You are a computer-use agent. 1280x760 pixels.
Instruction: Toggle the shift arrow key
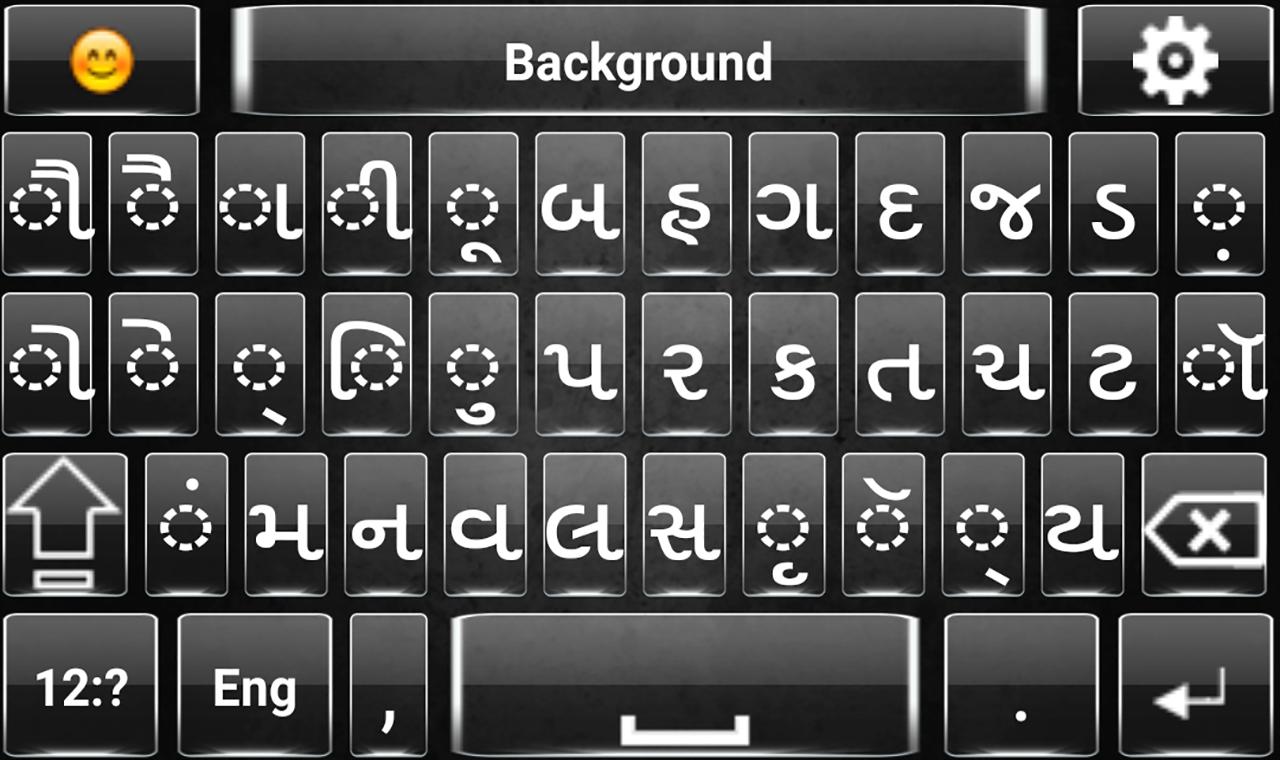point(65,525)
